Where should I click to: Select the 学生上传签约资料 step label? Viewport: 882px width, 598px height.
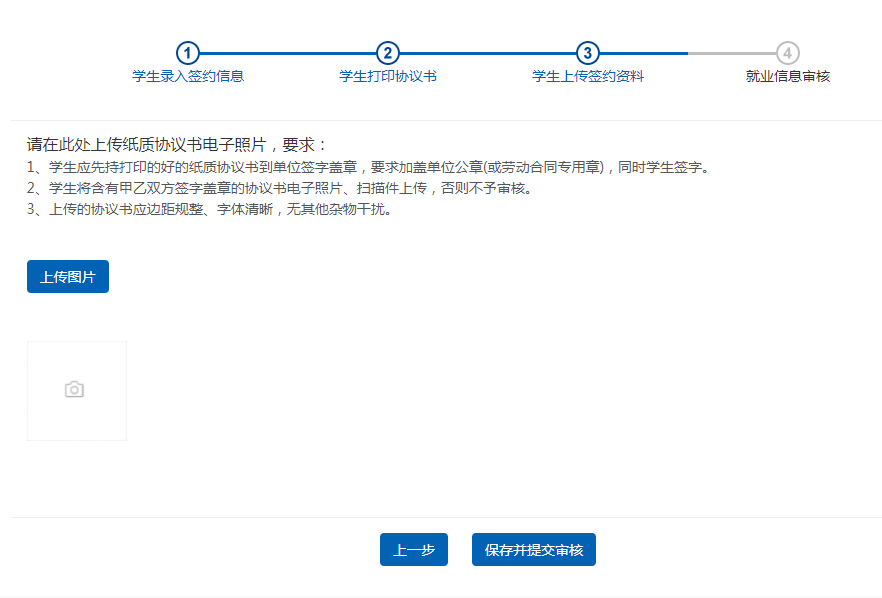pos(588,76)
